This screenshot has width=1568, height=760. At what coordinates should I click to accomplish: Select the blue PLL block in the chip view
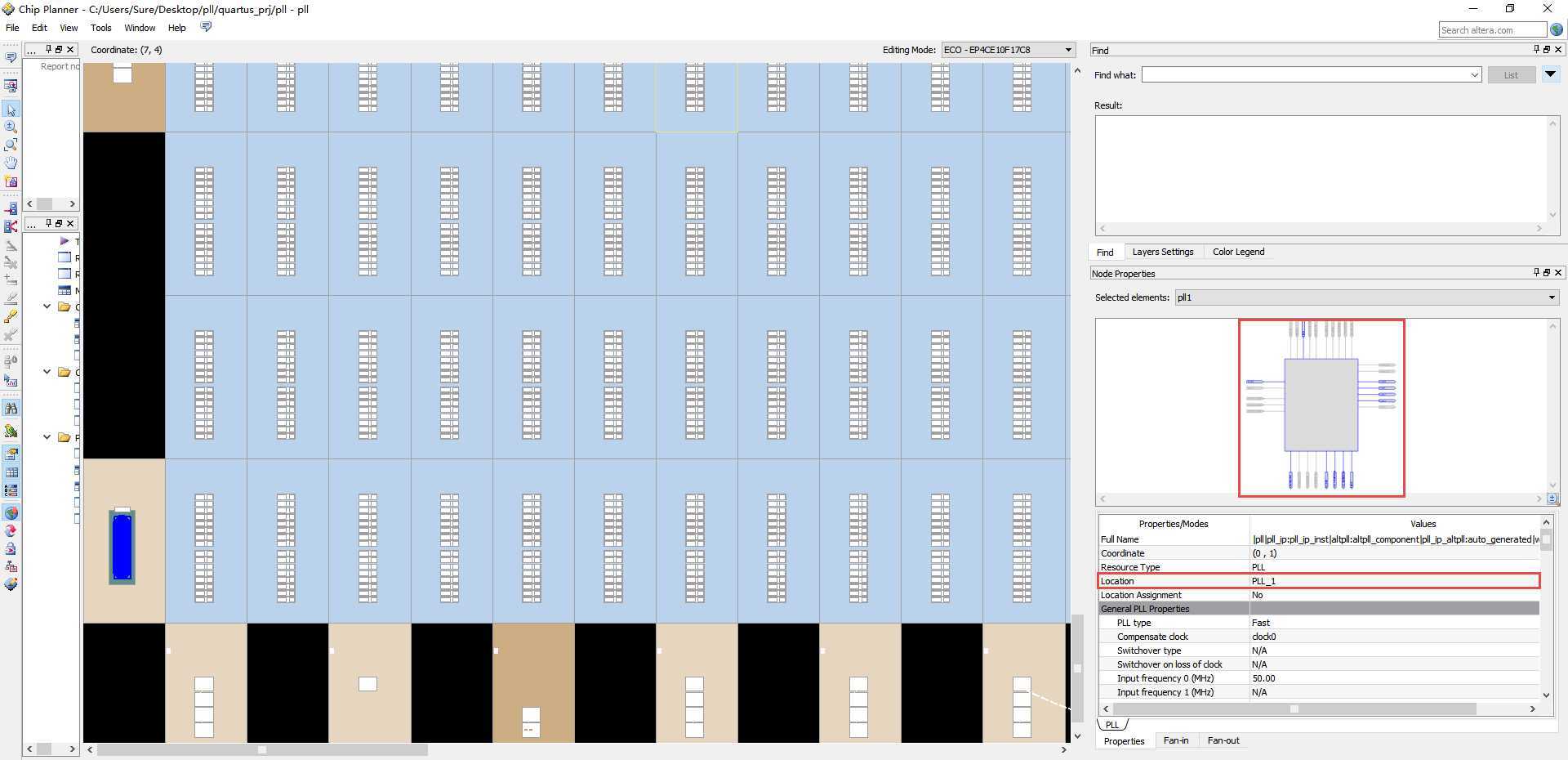(122, 547)
